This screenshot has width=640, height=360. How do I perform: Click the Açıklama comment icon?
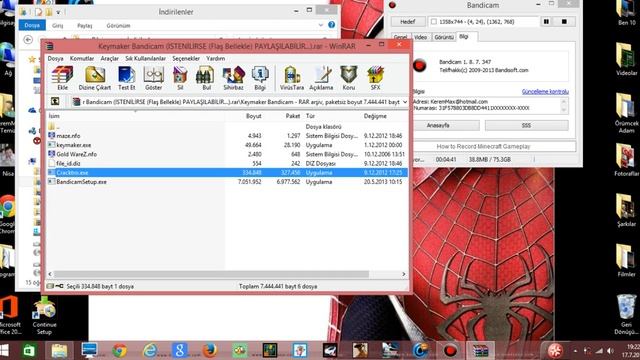click(x=321, y=78)
